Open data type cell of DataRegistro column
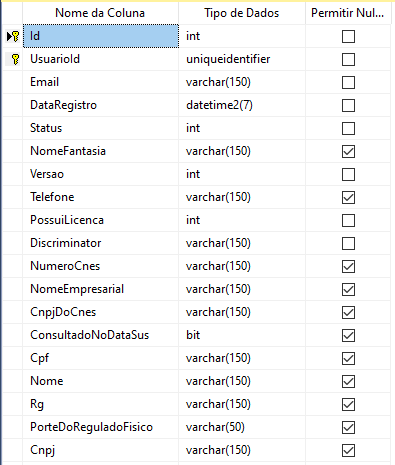This screenshot has height=465, width=395. [x=242, y=105]
